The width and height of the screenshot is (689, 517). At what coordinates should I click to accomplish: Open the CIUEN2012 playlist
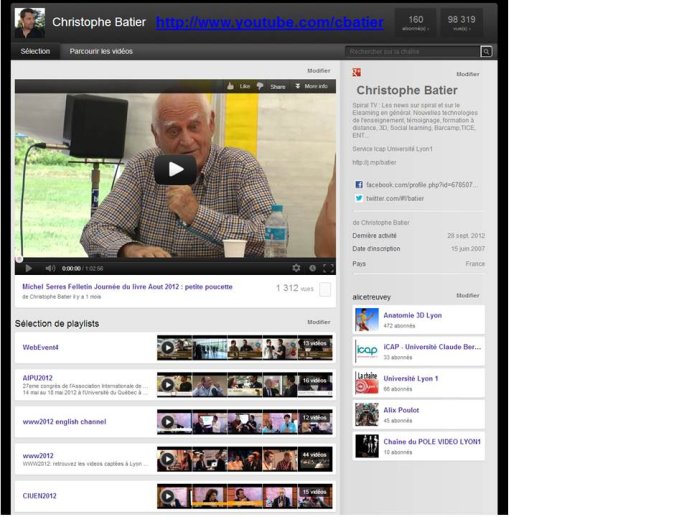[40, 496]
